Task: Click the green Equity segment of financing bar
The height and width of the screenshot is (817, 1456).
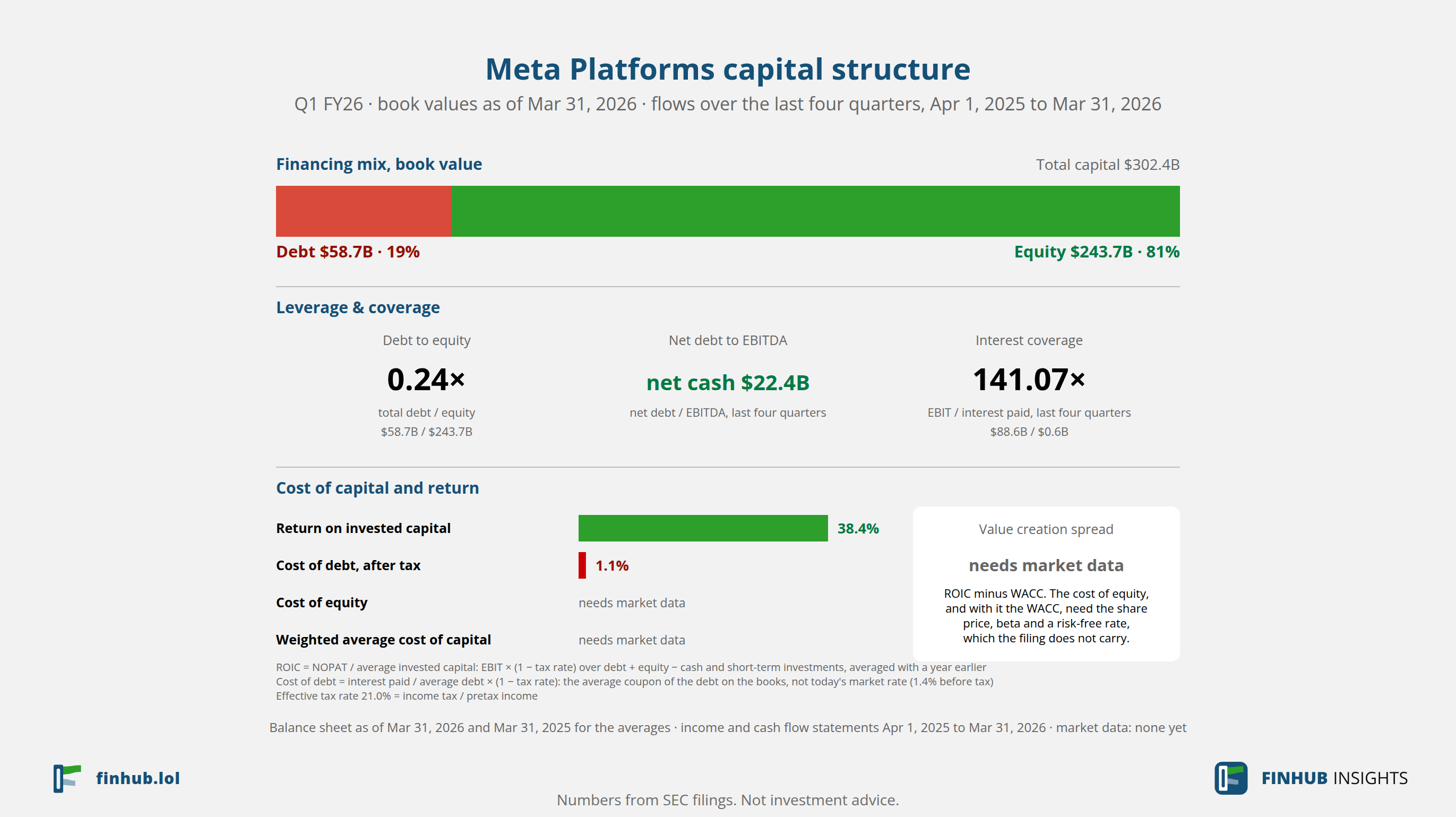Action: pos(816,211)
